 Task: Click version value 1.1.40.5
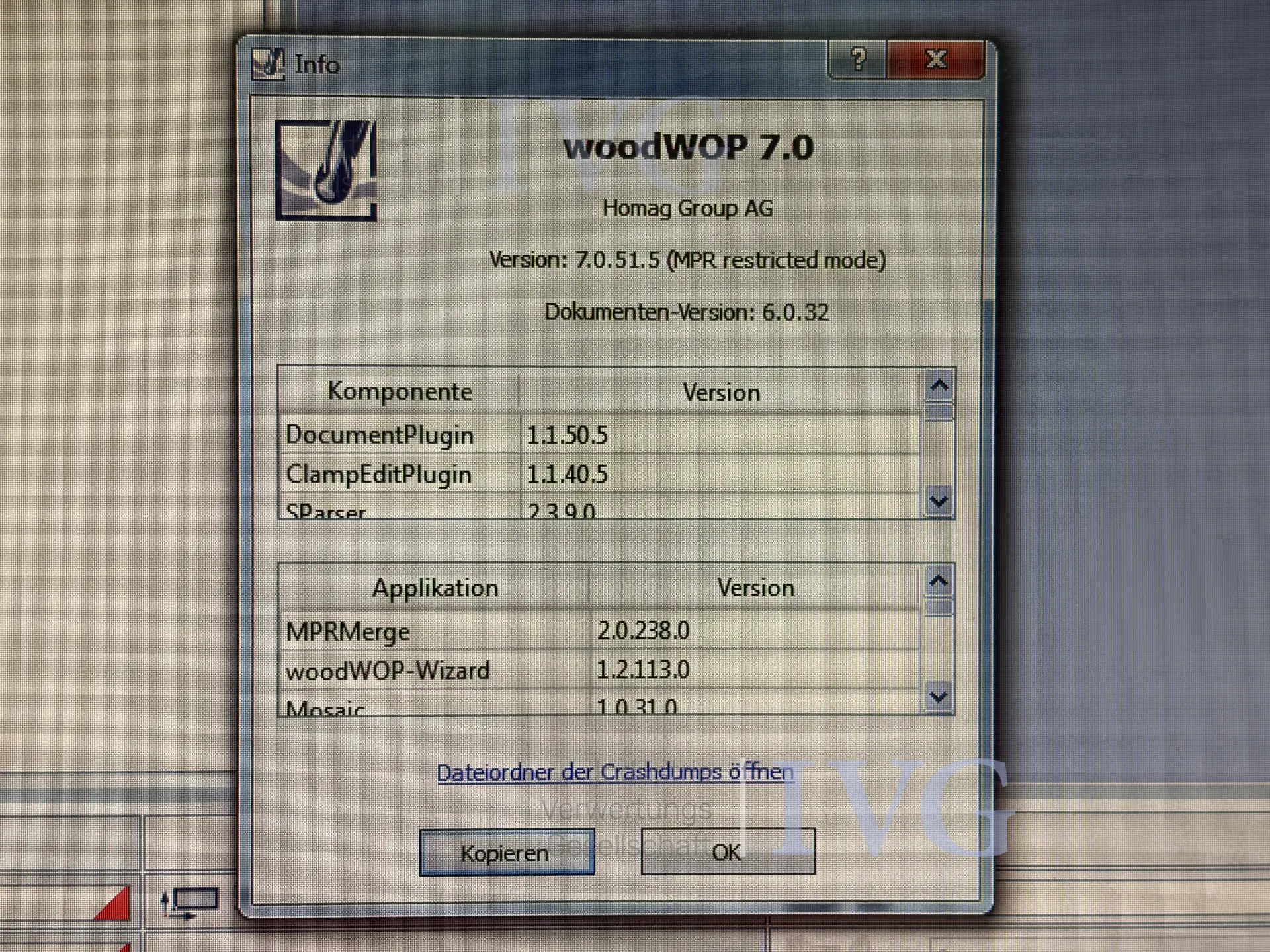[567, 474]
